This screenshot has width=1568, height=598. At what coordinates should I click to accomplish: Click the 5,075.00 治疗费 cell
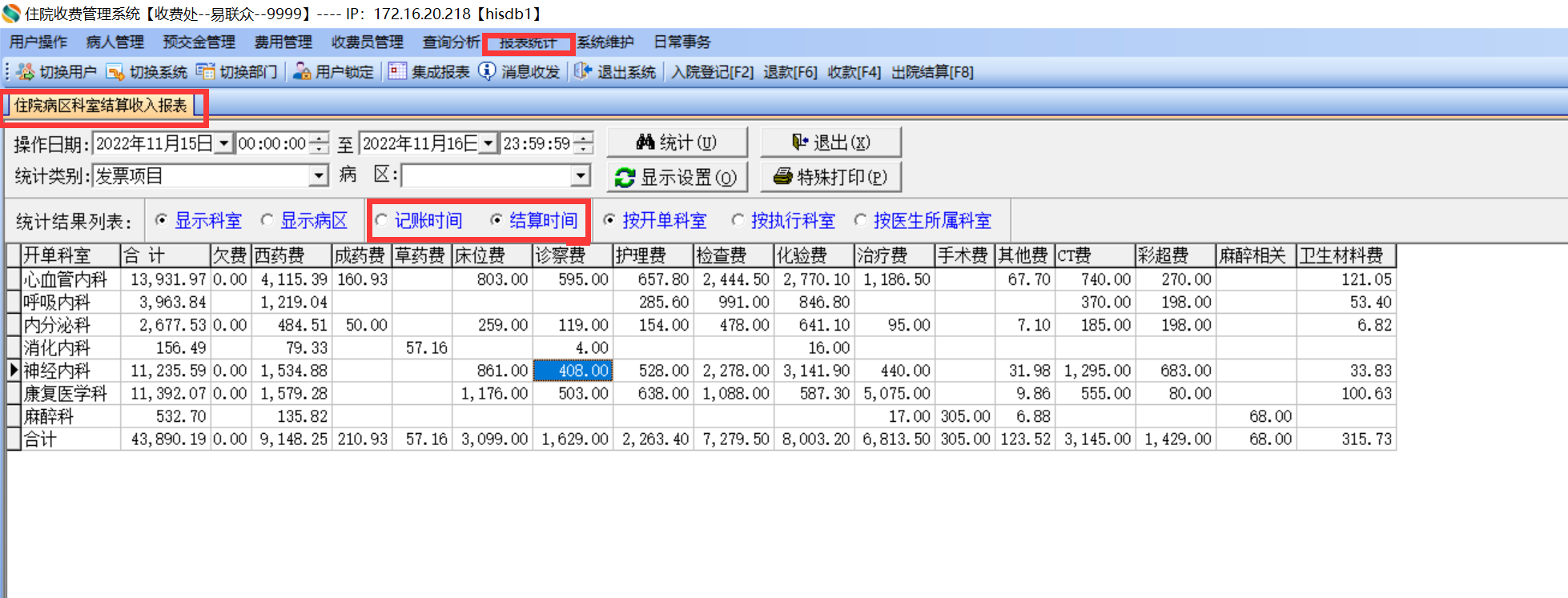point(895,394)
